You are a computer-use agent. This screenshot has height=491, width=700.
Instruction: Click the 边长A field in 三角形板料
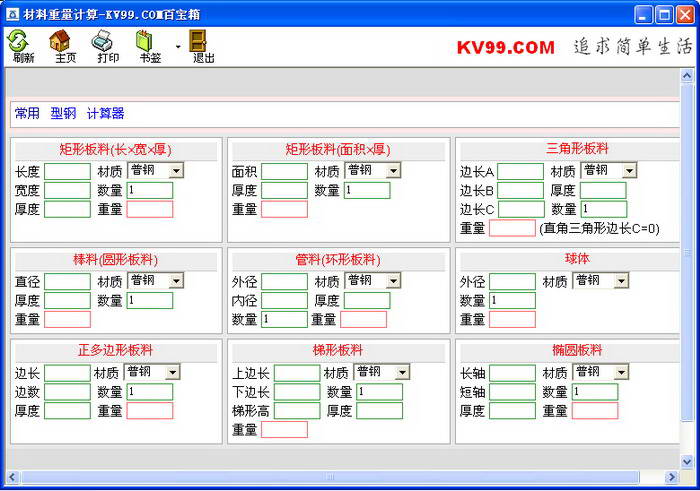pos(520,172)
